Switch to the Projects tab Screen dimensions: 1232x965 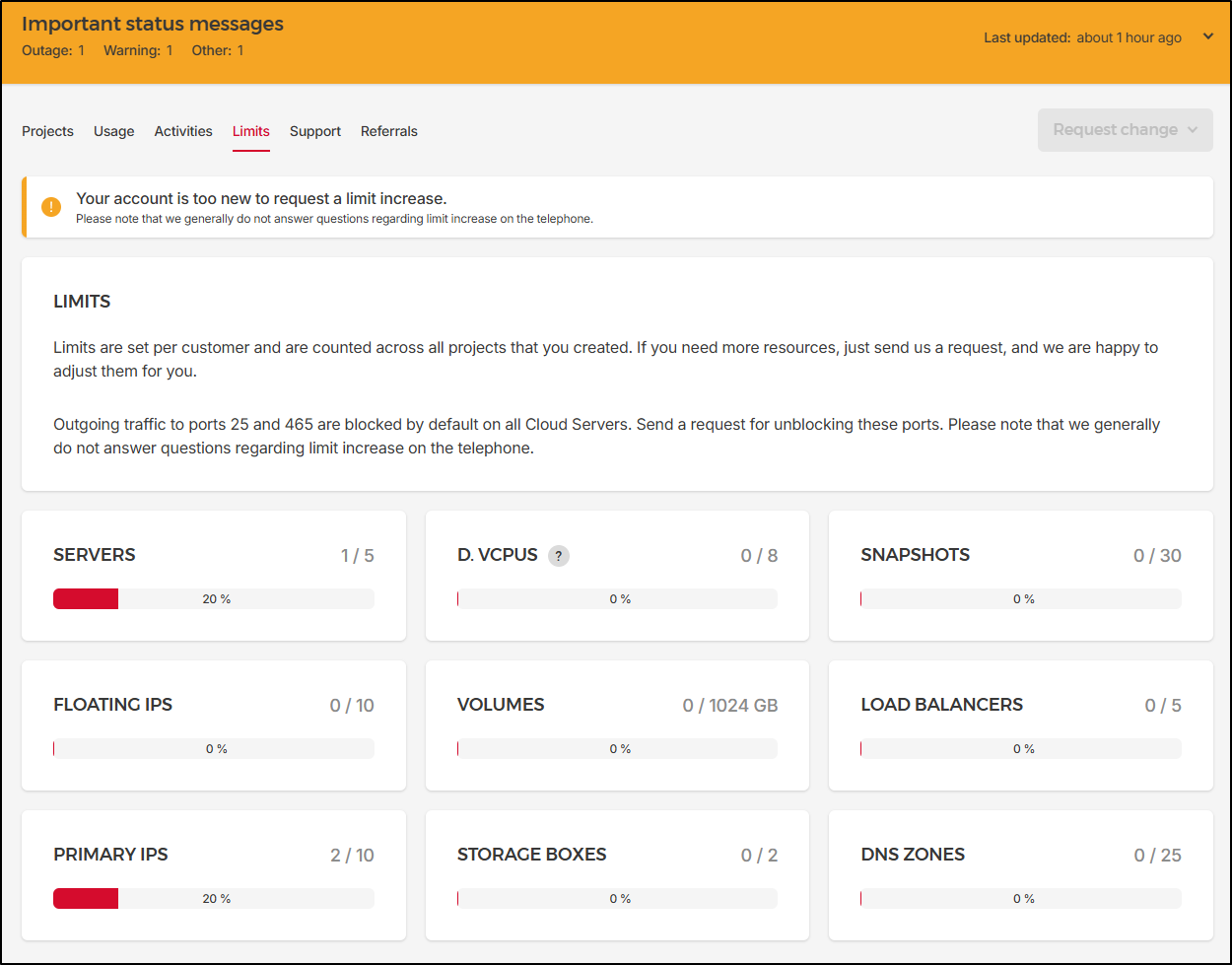pos(47,131)
